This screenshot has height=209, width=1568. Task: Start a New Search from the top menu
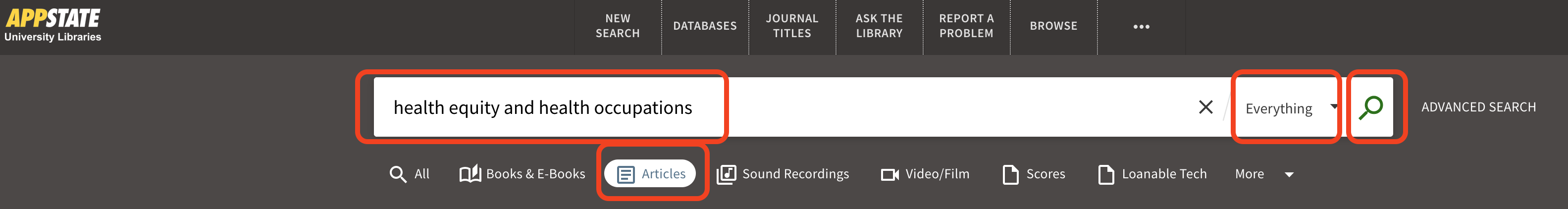617,26
